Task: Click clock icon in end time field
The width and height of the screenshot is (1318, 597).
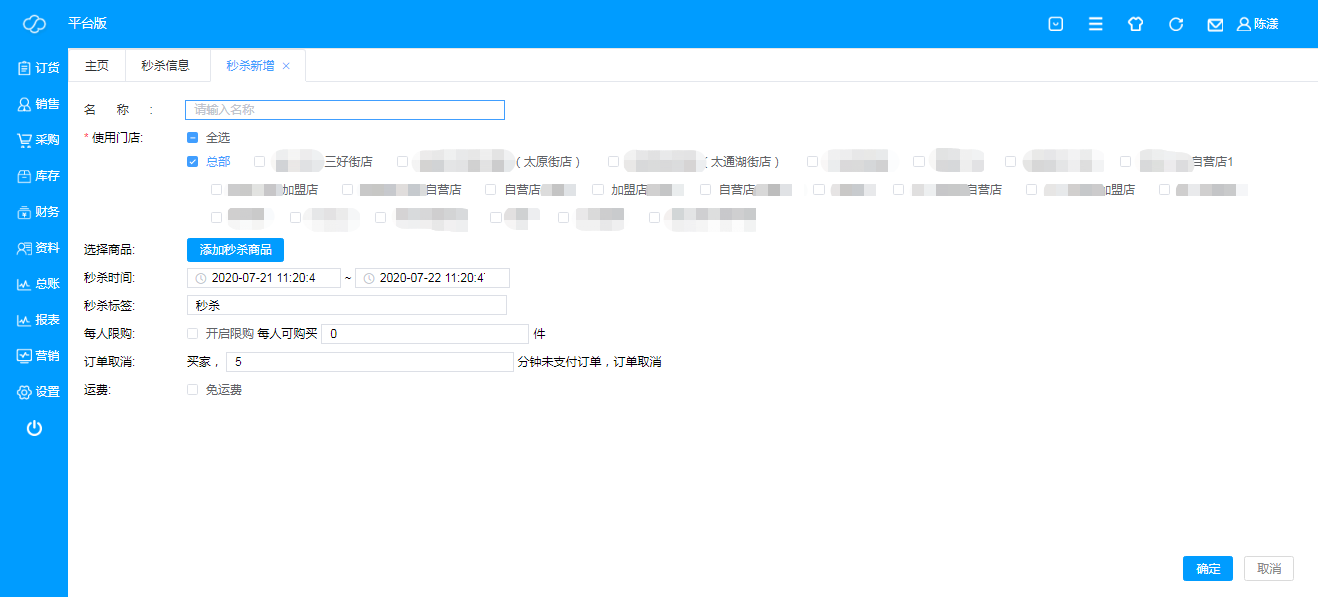Action: pos(369,278)
